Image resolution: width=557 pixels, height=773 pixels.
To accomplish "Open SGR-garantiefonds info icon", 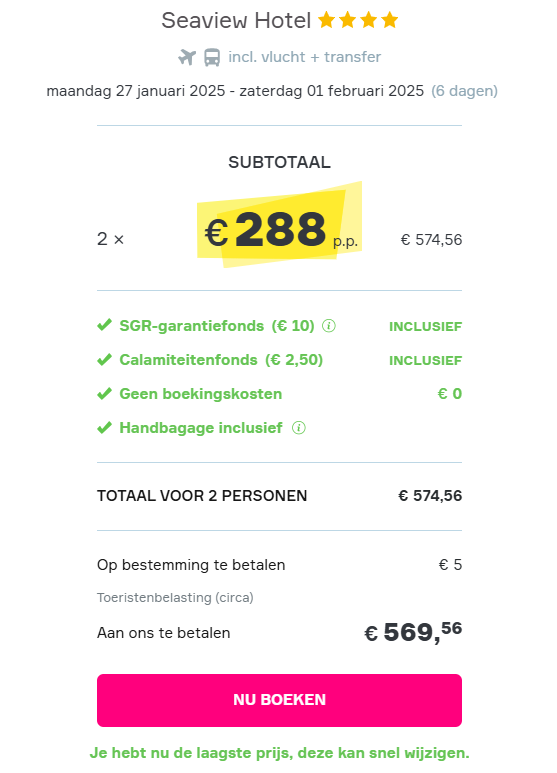I will pos(329,326).
